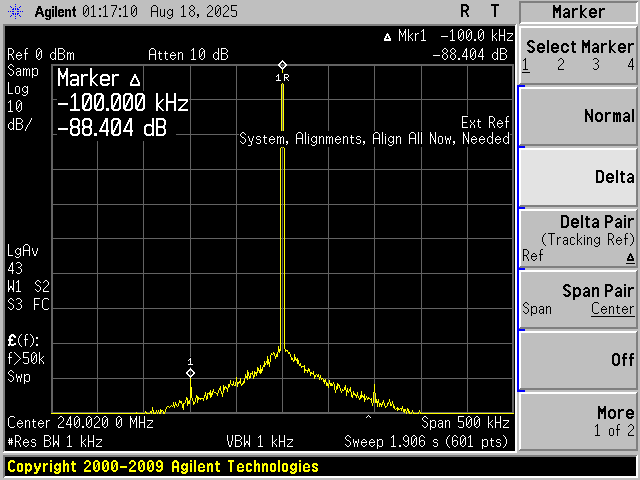Set marker mode to Normal

pyautogui.click(x=578, y=116)
